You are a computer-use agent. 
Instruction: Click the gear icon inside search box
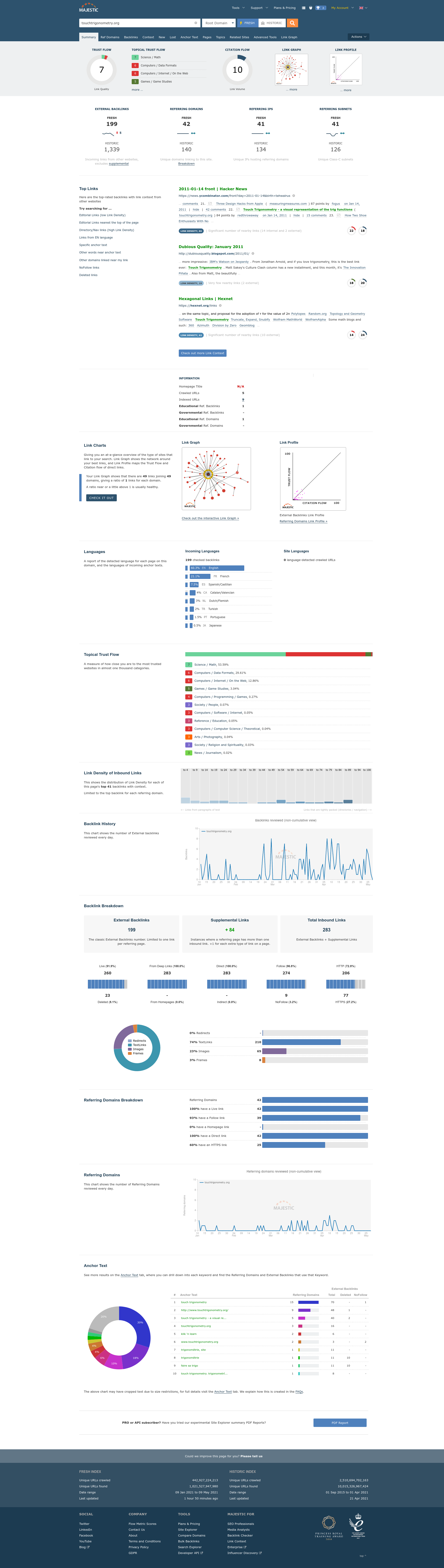[196, 23]
